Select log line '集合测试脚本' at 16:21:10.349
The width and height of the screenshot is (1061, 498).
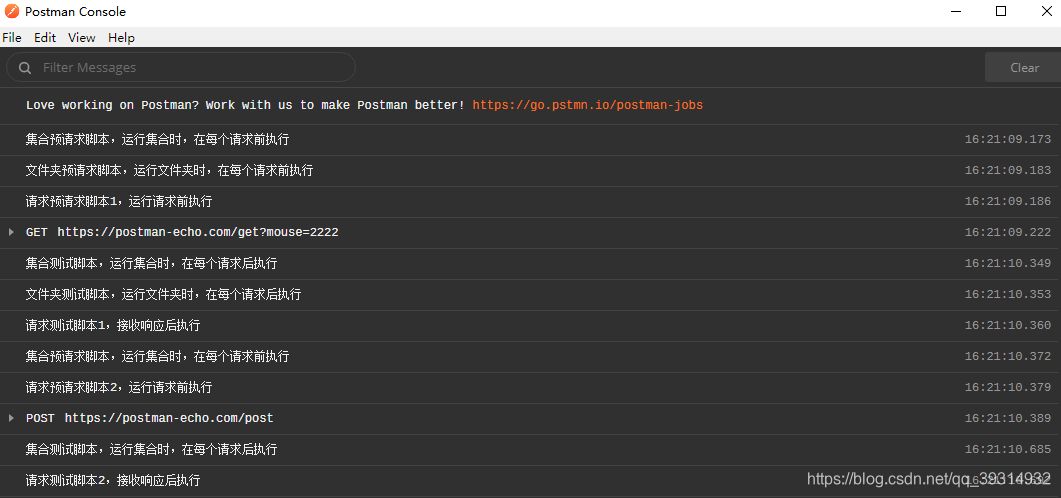[x=530, y=263]
